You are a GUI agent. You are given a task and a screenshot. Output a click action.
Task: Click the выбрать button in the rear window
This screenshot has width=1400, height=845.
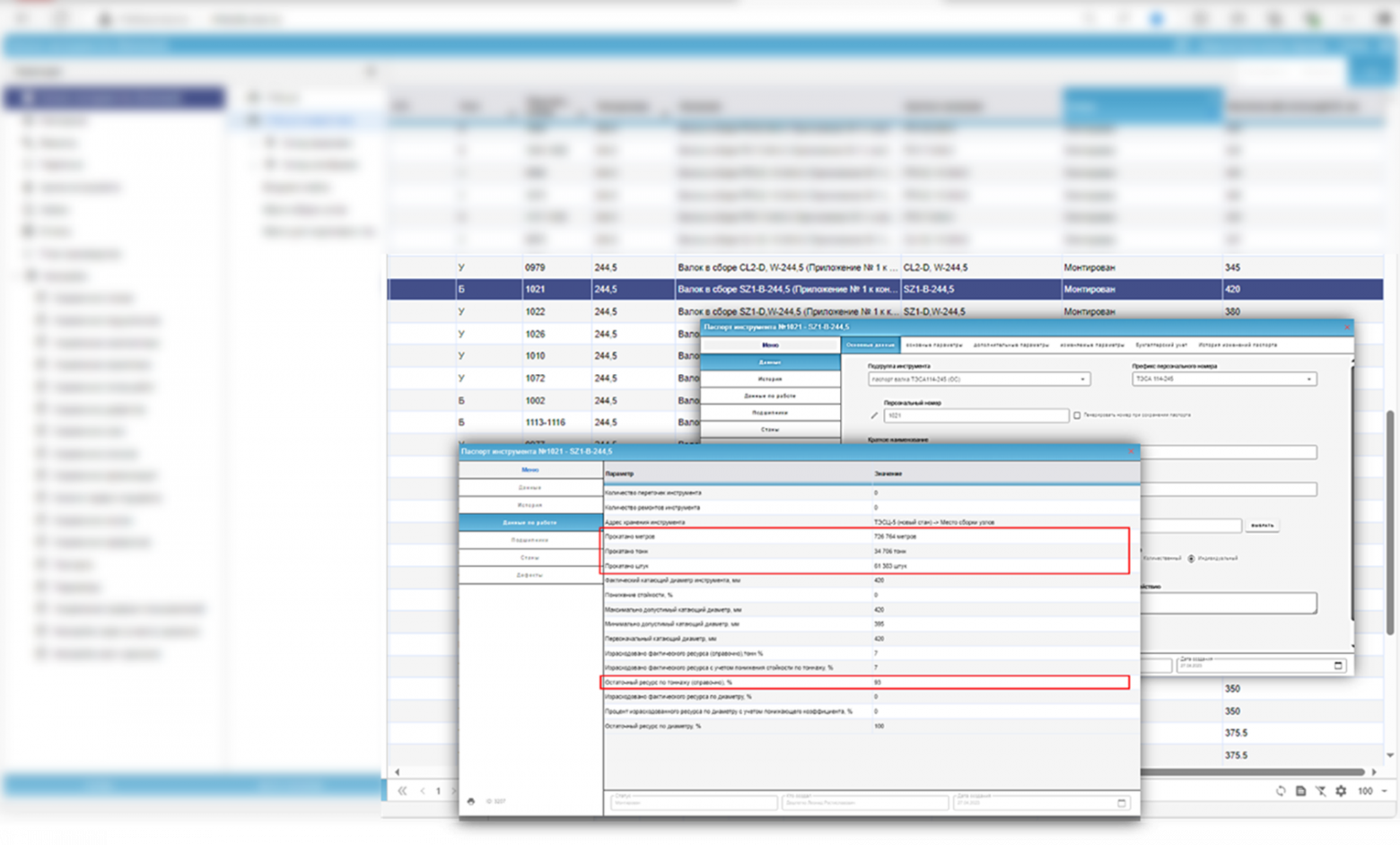1262,526
